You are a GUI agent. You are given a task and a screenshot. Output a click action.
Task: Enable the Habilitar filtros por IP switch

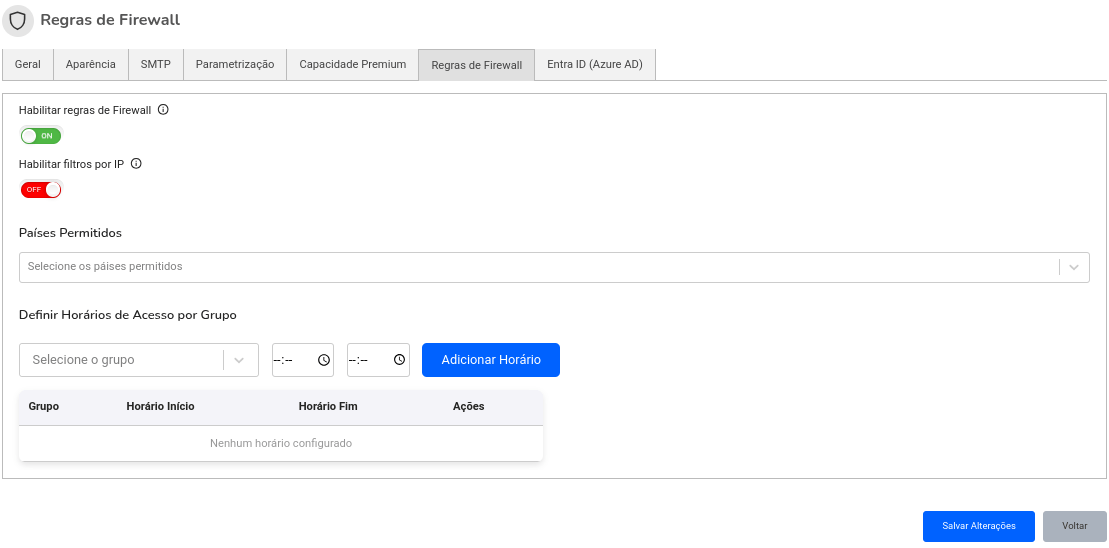click(41, 189)
